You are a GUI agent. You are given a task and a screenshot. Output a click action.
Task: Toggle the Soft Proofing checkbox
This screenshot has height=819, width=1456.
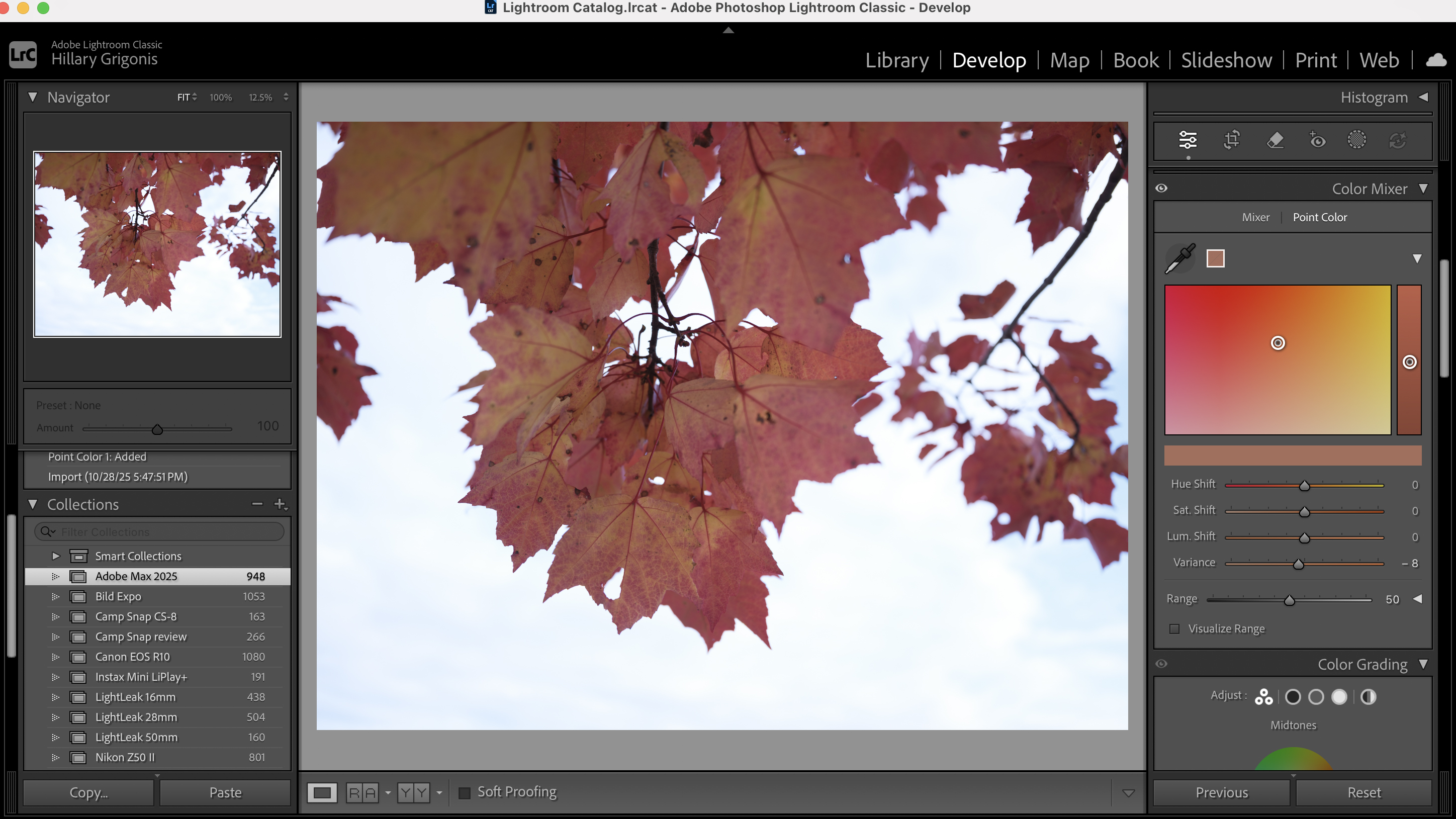(x=464, y=792)
